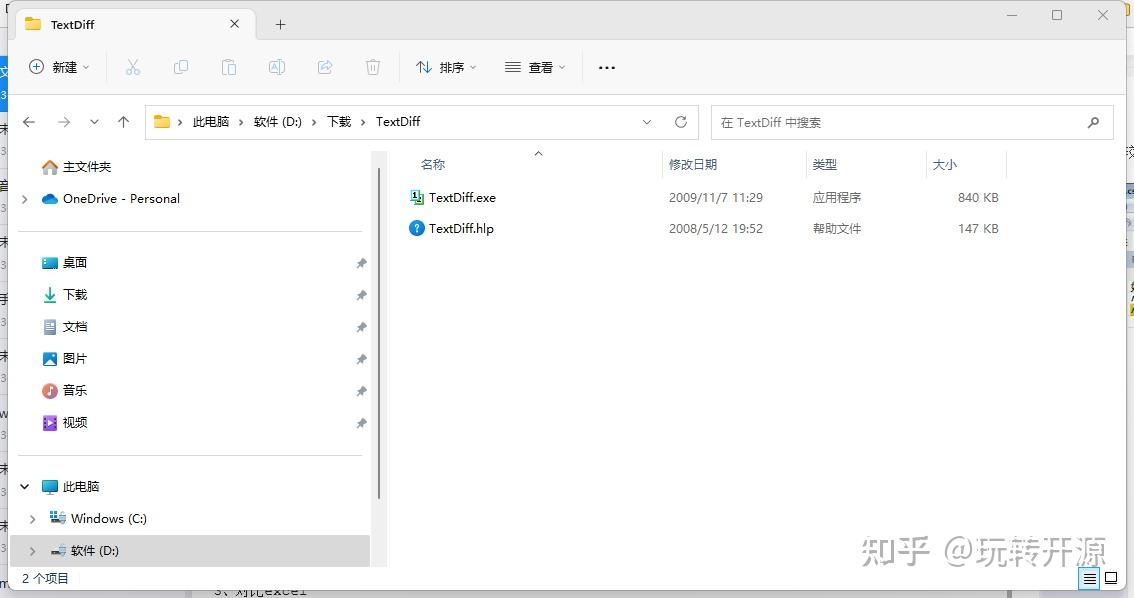Click the pin icon next to 图片
Image resolution: width=1134 pixels, height=598 pixels.
pyautogui.click(x=361, y=359)
